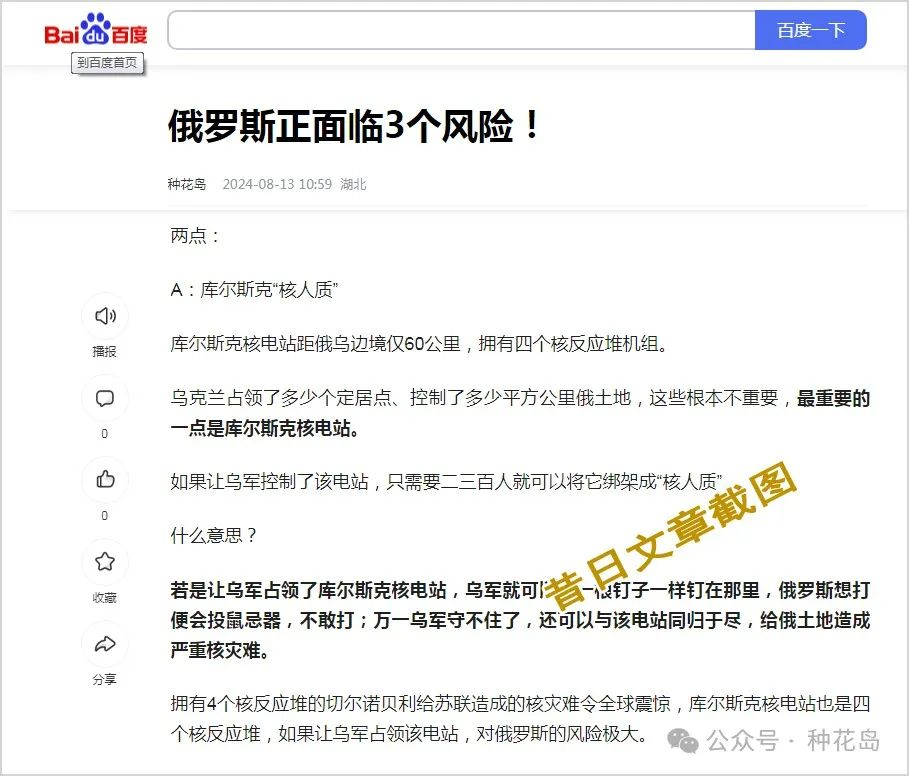Go to 到百度首页 homepage link
The height and width of the screenshot is (776, 909).
point(107,63)
